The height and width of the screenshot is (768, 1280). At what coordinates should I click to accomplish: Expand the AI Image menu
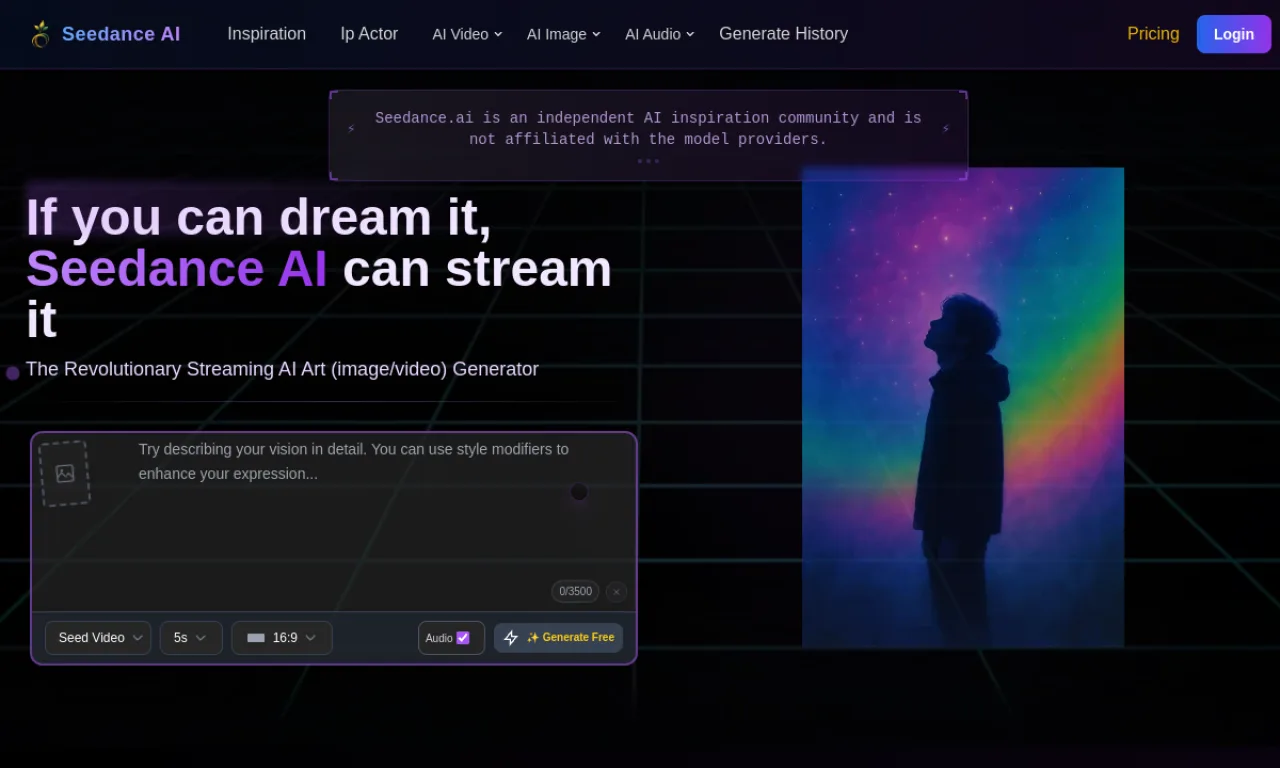(x=564, y=34)
